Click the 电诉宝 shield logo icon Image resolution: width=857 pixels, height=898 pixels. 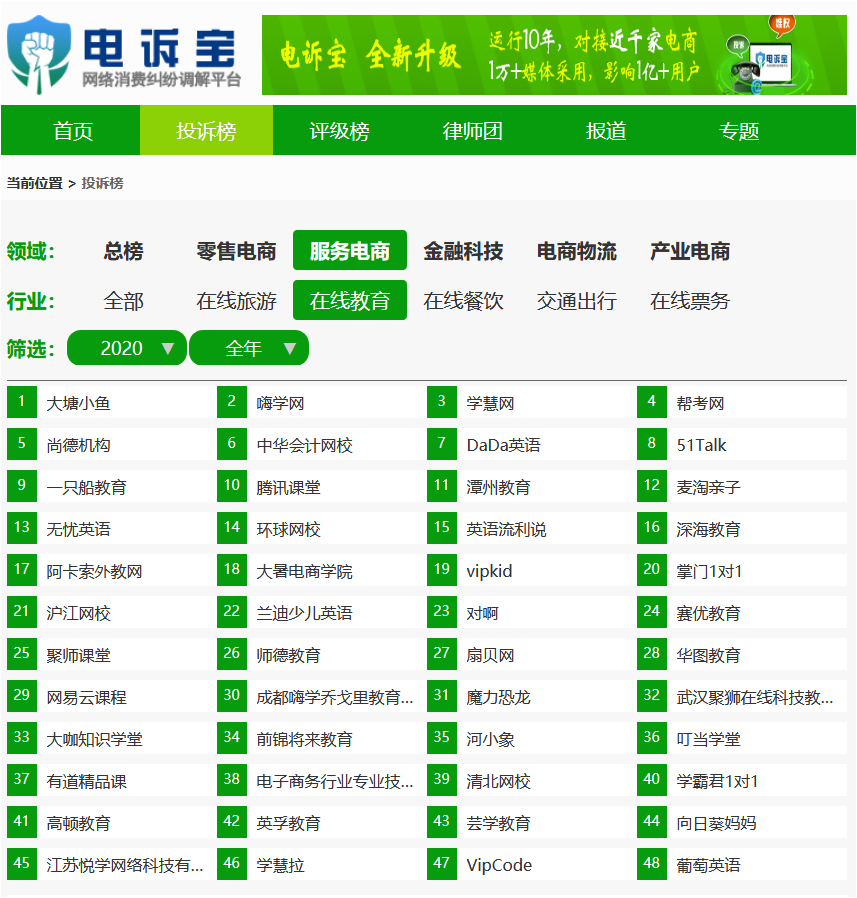coord(39,54)
